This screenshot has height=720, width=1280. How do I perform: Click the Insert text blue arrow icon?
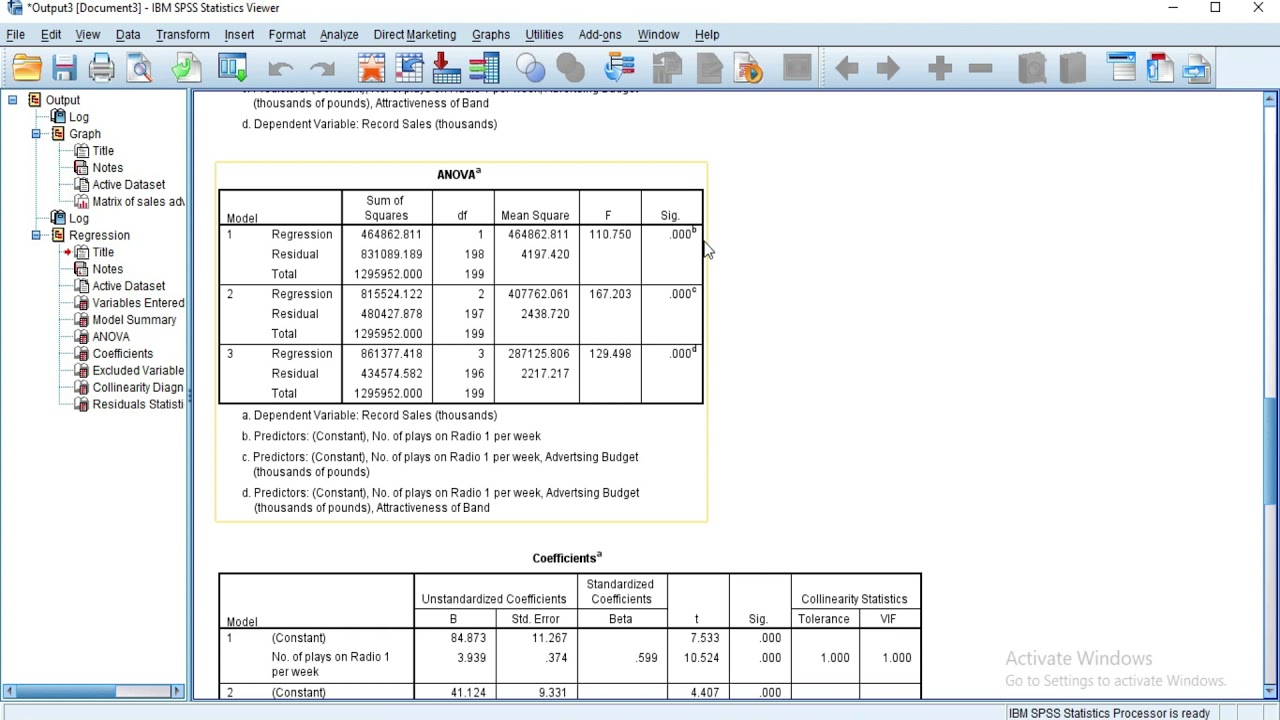click(1197, 68)
